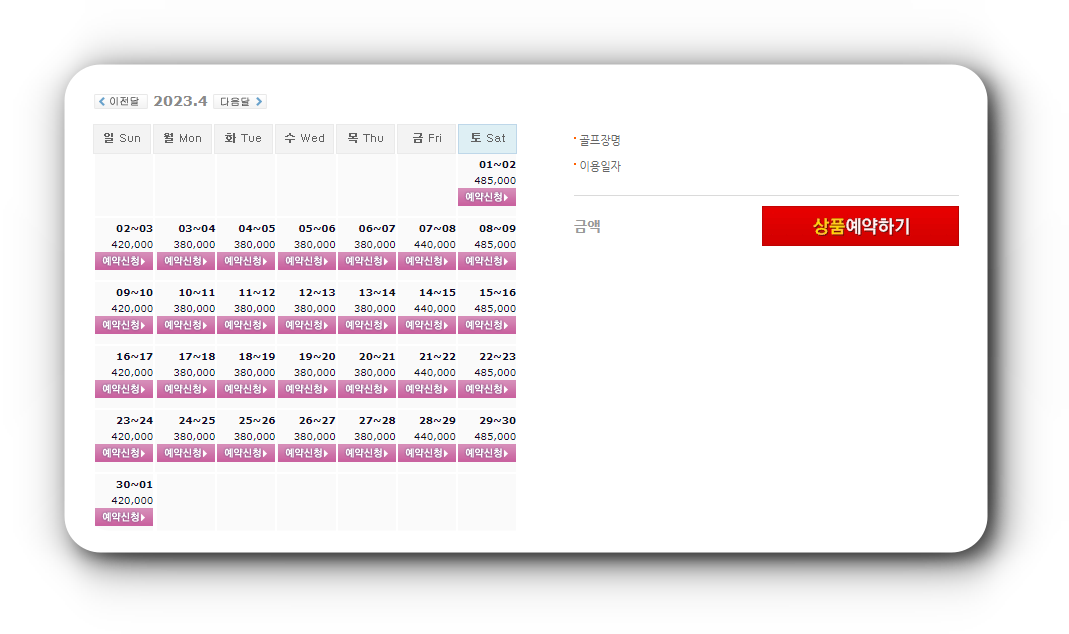Click the 420,000 price under 16~17
The image size is (1069, 634).
tap(132, 373)
